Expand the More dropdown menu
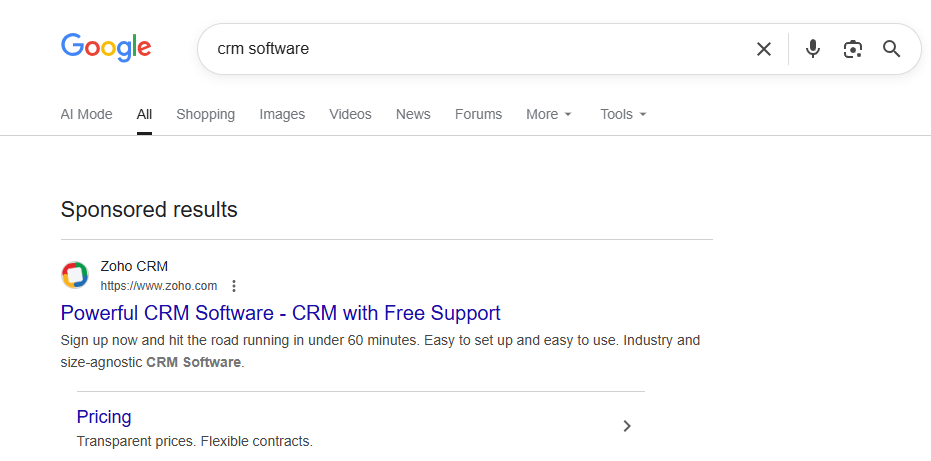Viewport: 931px width, 461px height. pyautogui.click(x=549, y=114)
